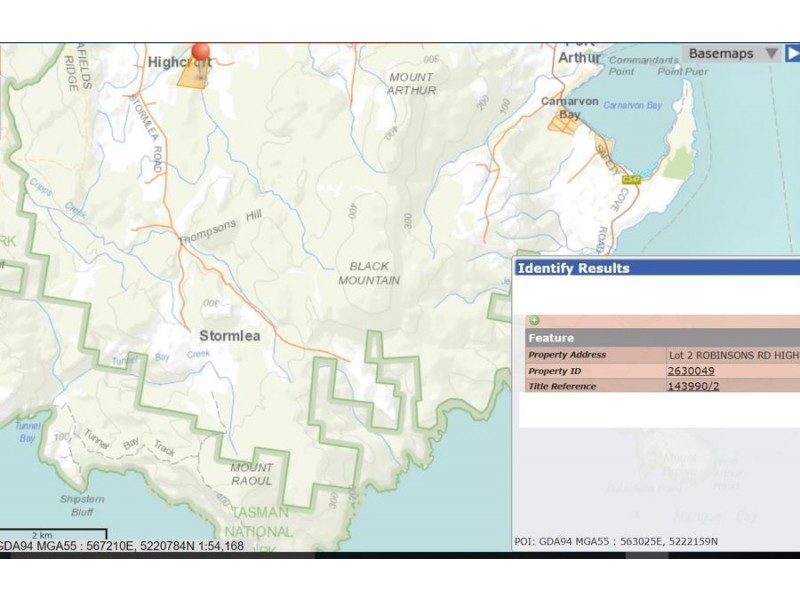Click the Carnarvon Bay locality label
800x600 pixels.
(569, 108)
